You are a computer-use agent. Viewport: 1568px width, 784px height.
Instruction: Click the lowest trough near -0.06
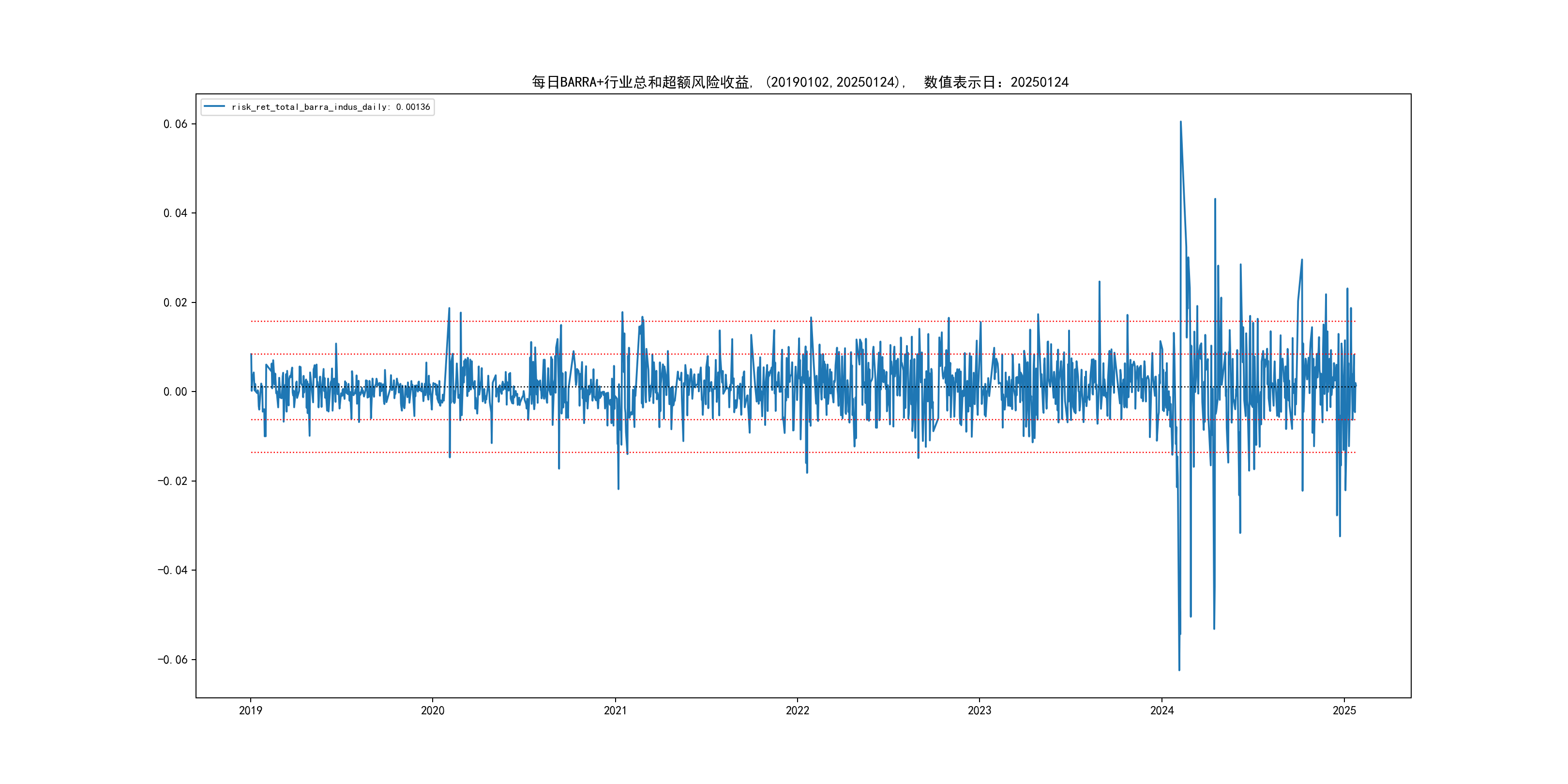1179,670
